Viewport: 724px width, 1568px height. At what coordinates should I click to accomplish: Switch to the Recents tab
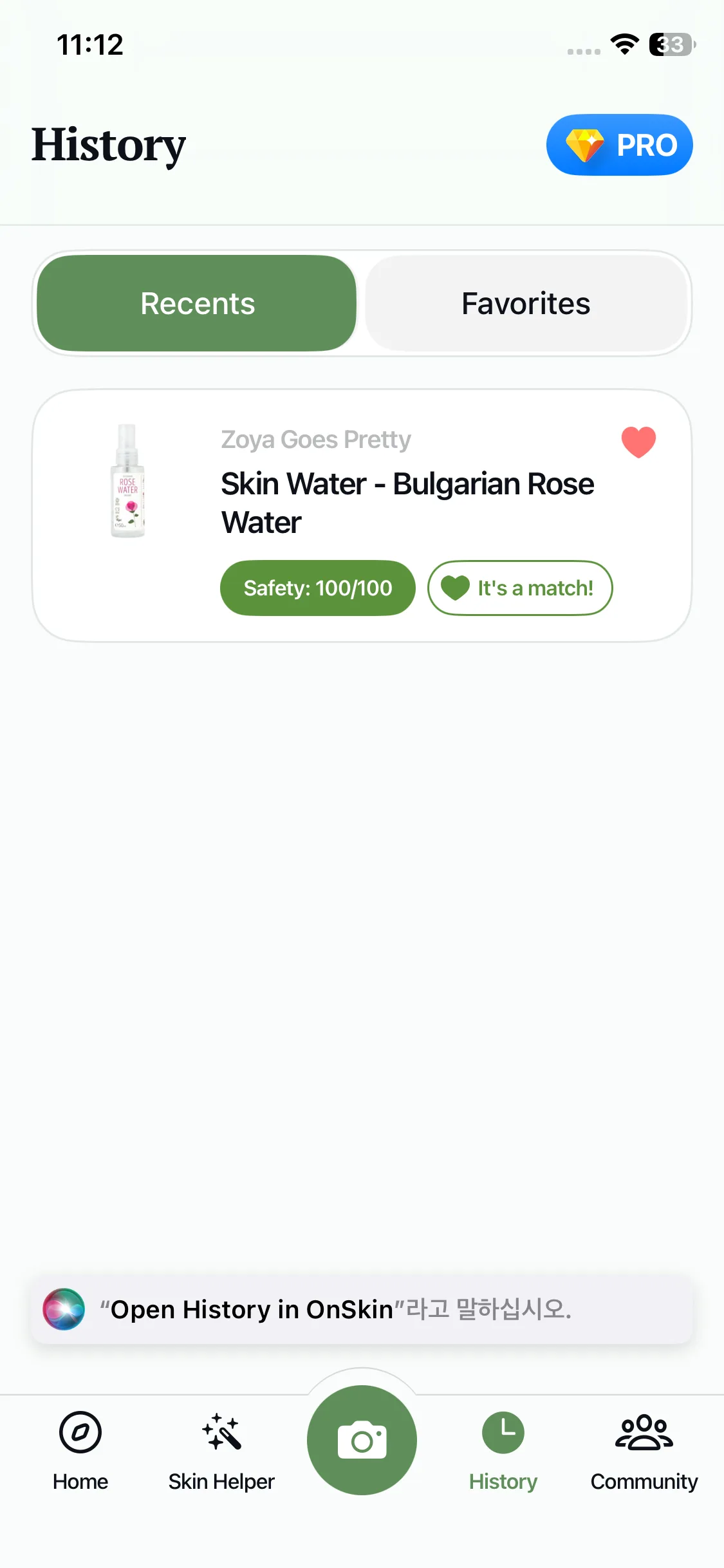click(x=197, y=303)
